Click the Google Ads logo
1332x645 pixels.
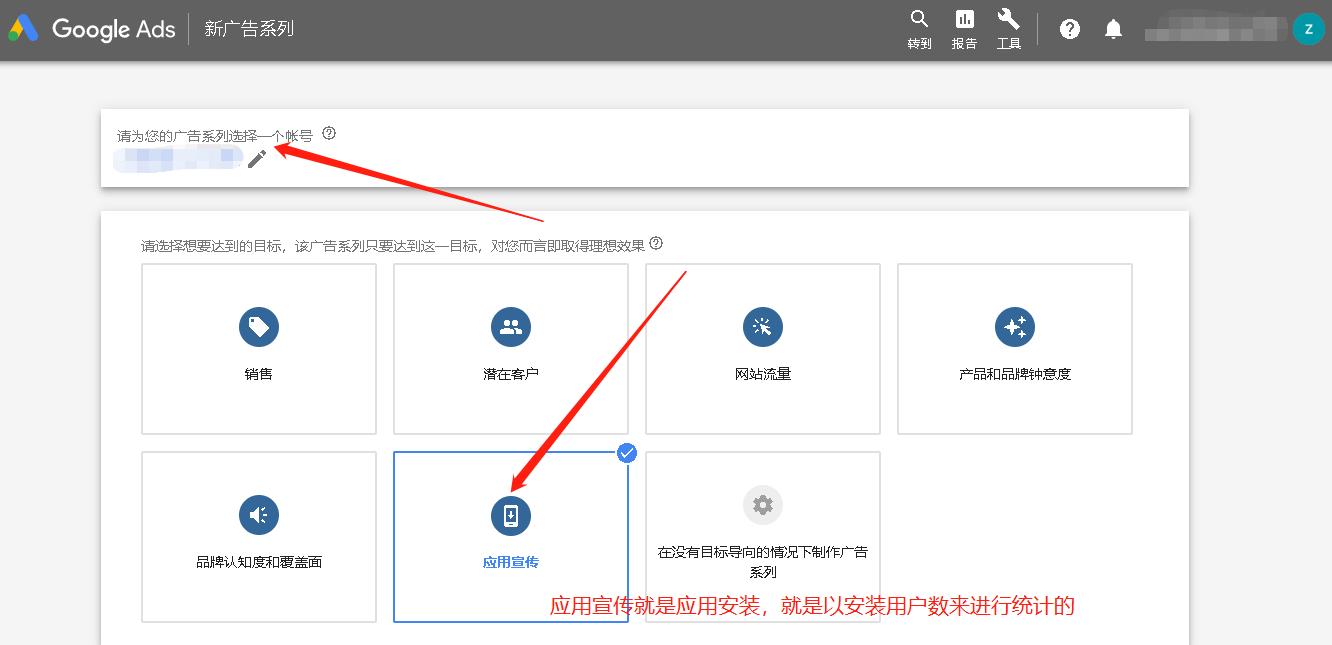(x=90, y=29)
